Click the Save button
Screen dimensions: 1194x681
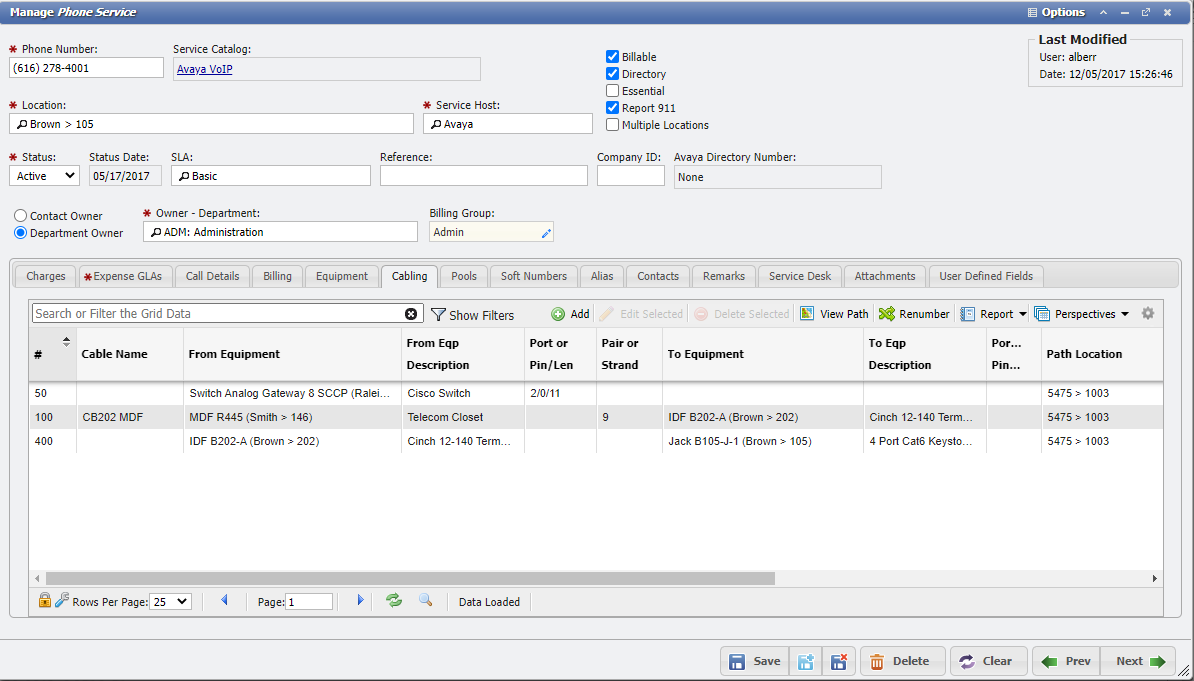755,661
